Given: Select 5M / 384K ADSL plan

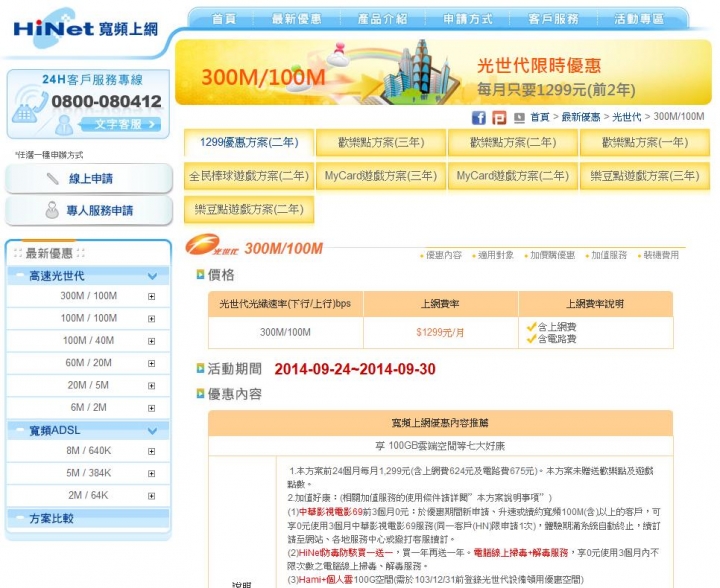Looking at the screenshot, I should 89,473.
